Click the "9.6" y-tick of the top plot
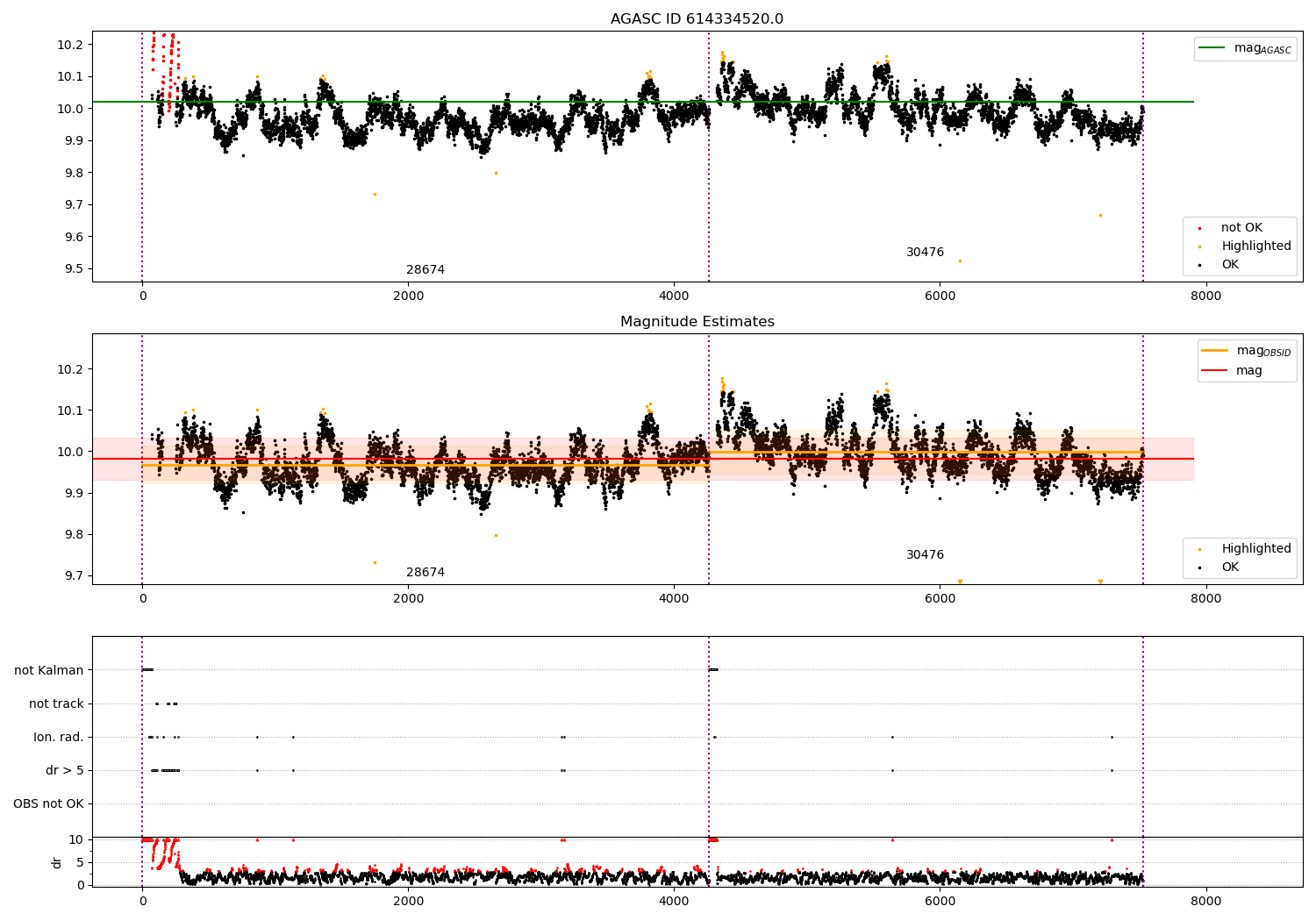The width and height of the screenshot is (1316, 921). pos(73,237)
